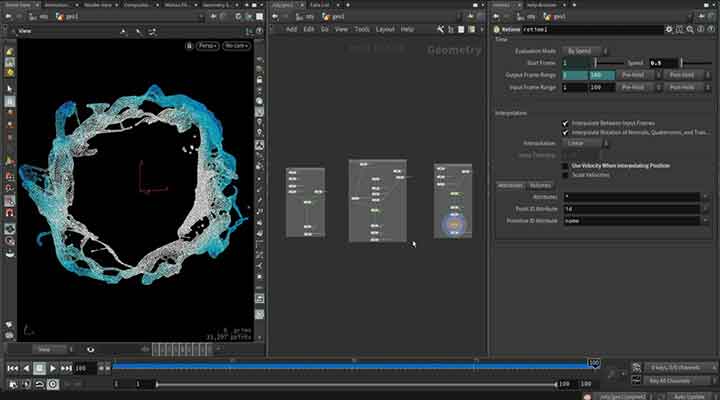720x400 pixels.
Task: Open the Input Frame Range Pre-Hold dropdown
Action: point(639,87)
